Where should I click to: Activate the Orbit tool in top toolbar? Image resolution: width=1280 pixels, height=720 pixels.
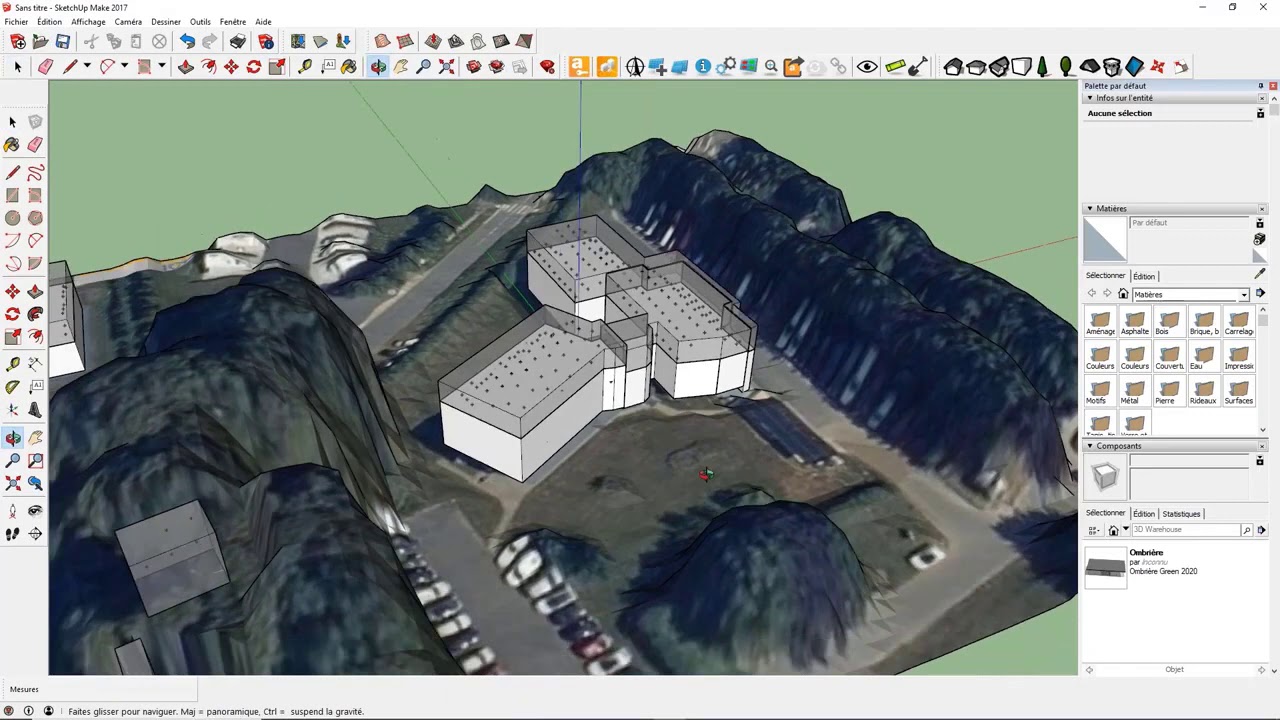(378, 67)
